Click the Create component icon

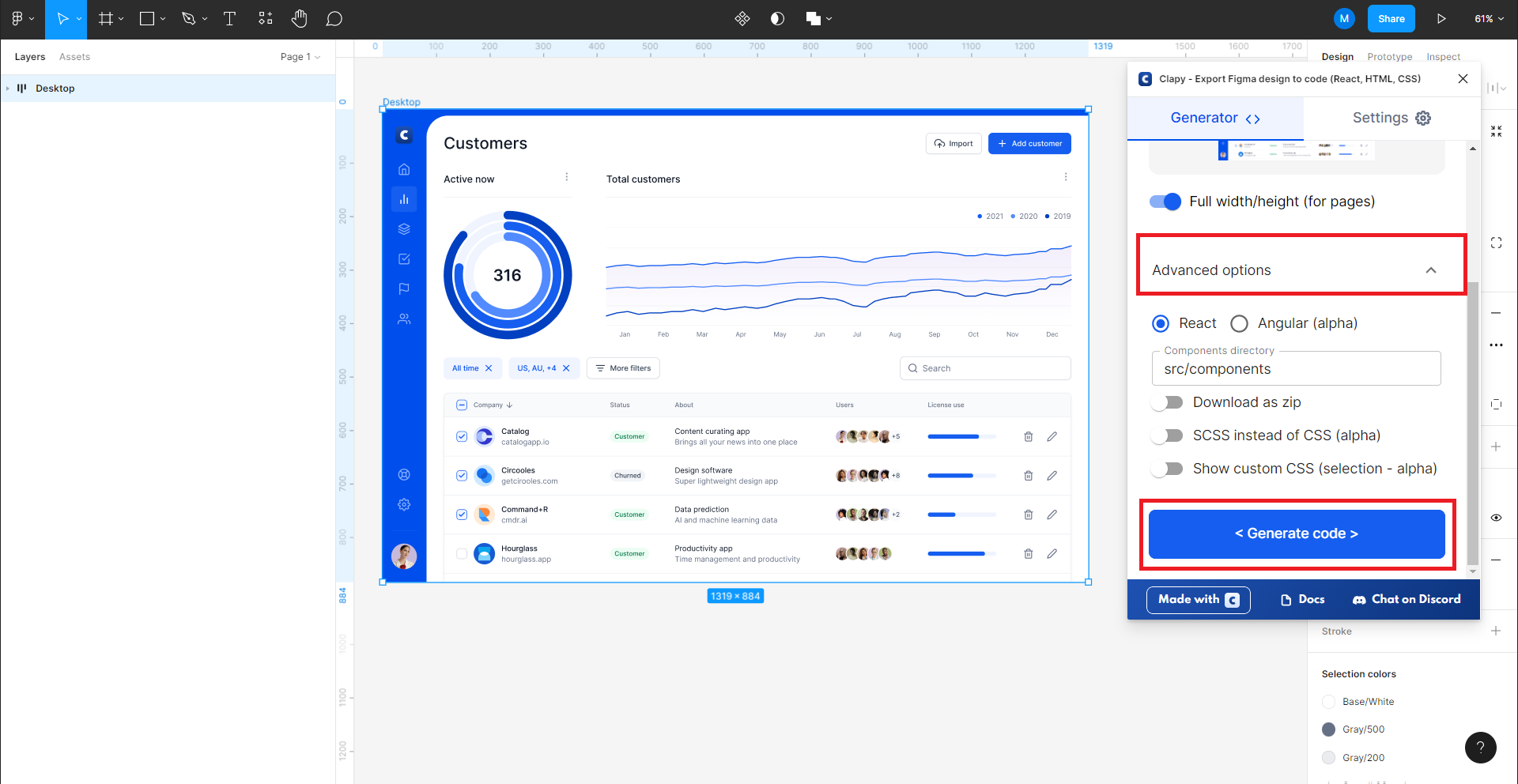click(x=742, y=18)
